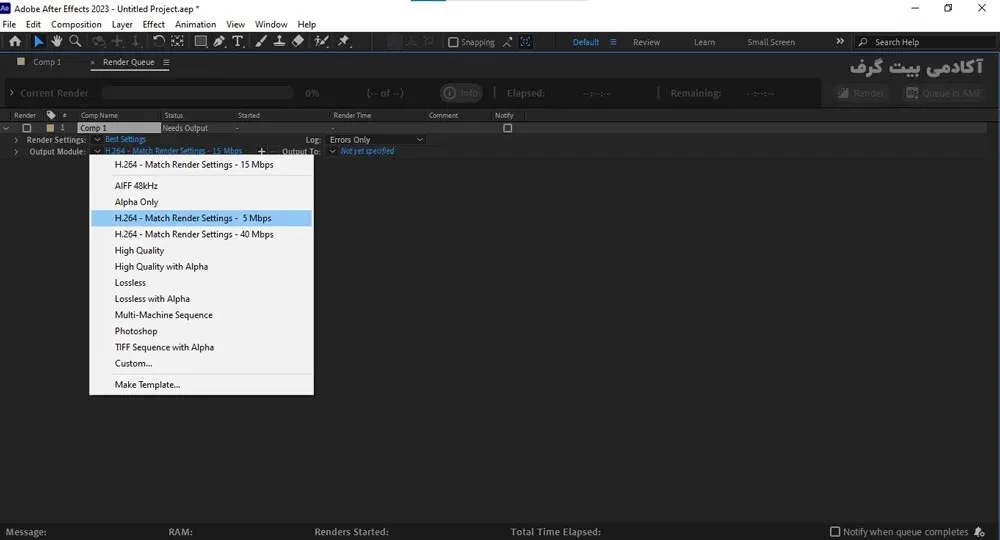
Task: Enable Notify when queue completes
Action: 835,532
